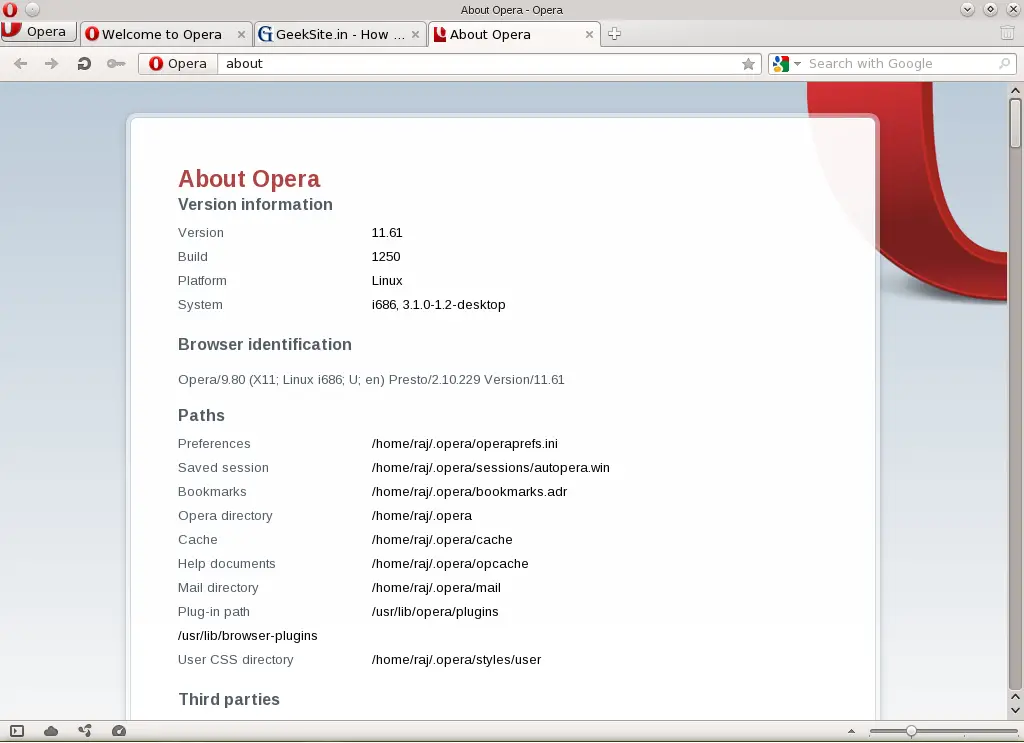The width and height of the screenshot is (1024, 743).
Task: Click the /usr/lib/opera/plugins path
Action: click(x=434, y=612)
